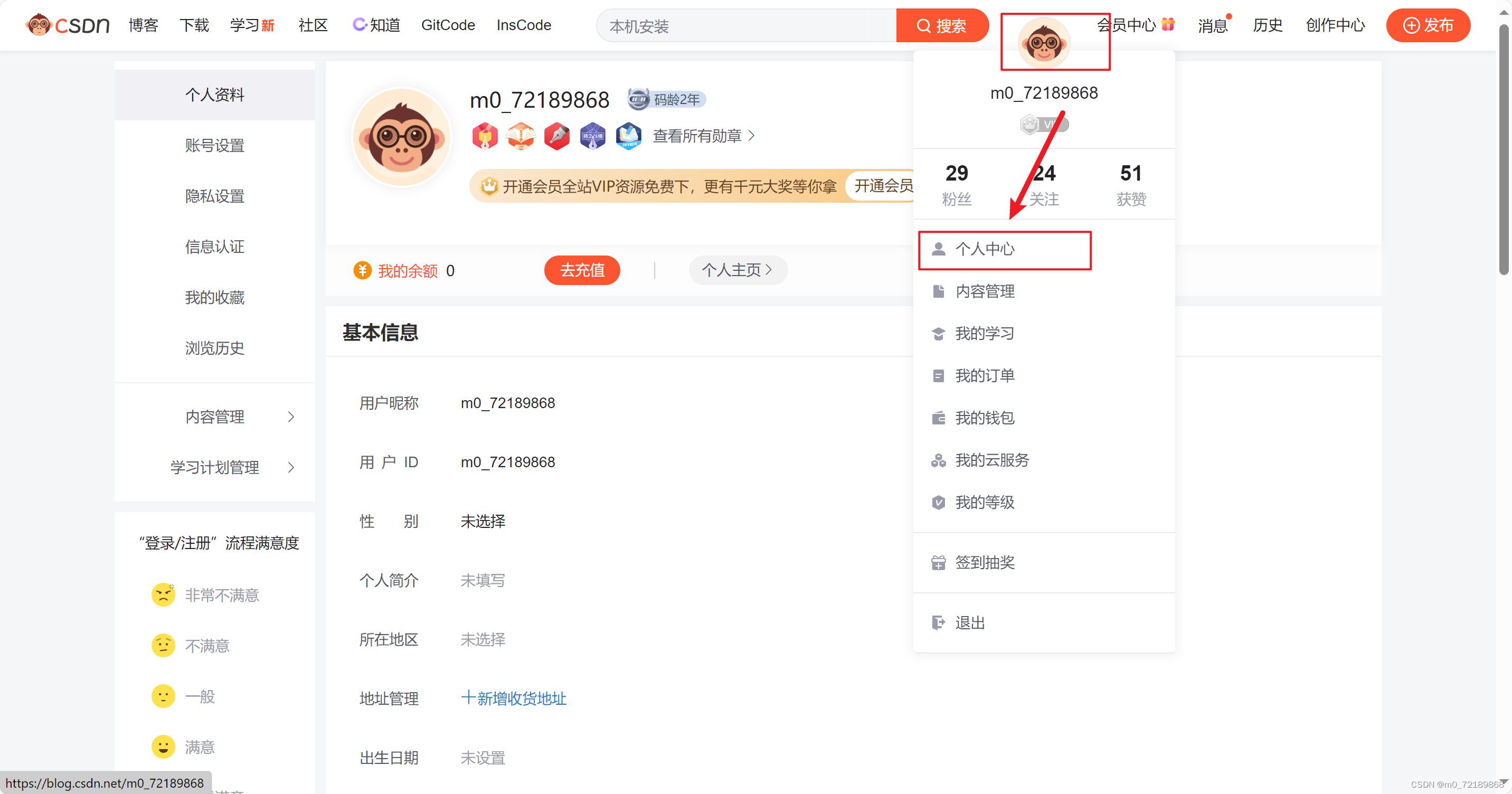
Task: Select the 非常不满意 satisfaction face
Action: tap(163, 595)
